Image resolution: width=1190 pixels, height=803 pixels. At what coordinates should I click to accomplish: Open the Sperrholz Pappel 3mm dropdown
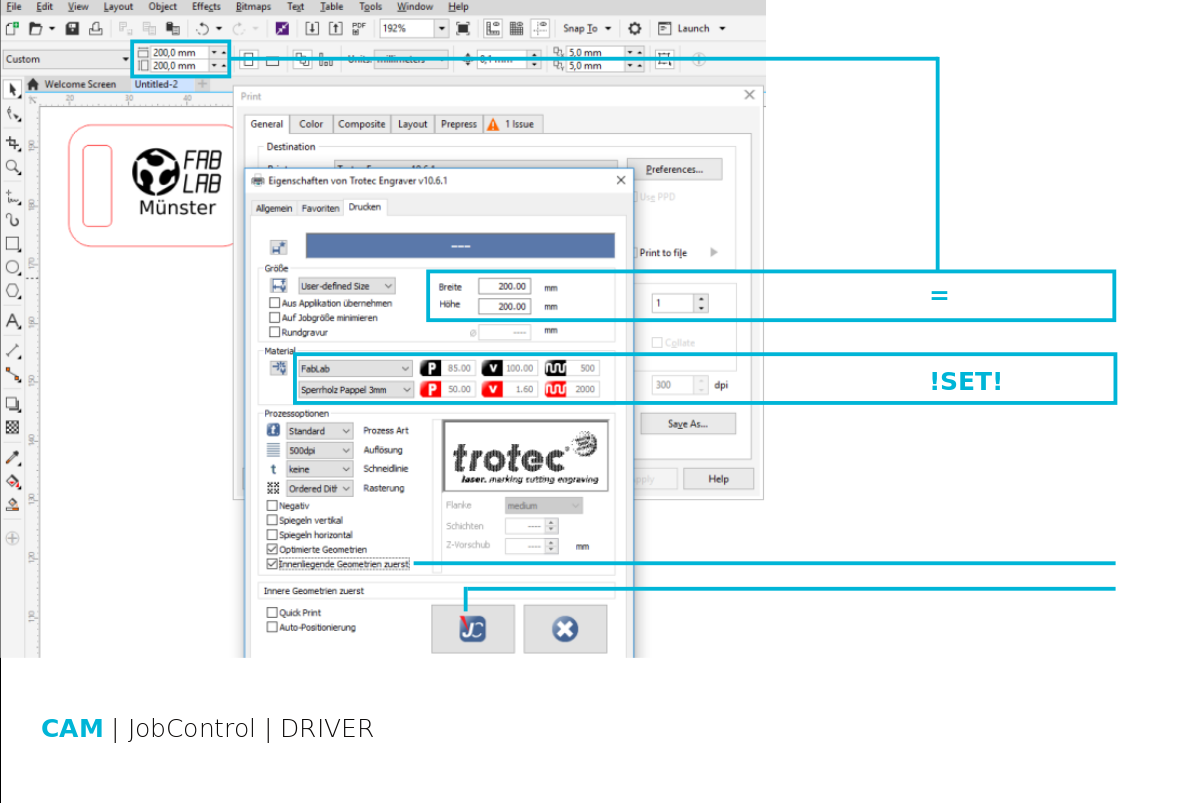pyautogui.click(x=354, y=389)
